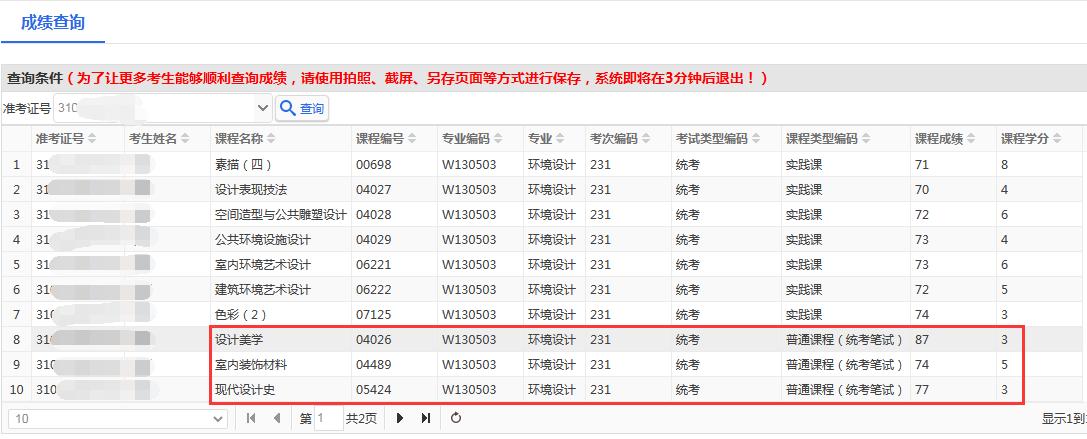Click course code 04489
Image resolution: width=1087 pixels, height=439 pixels.
click(374, 365)
